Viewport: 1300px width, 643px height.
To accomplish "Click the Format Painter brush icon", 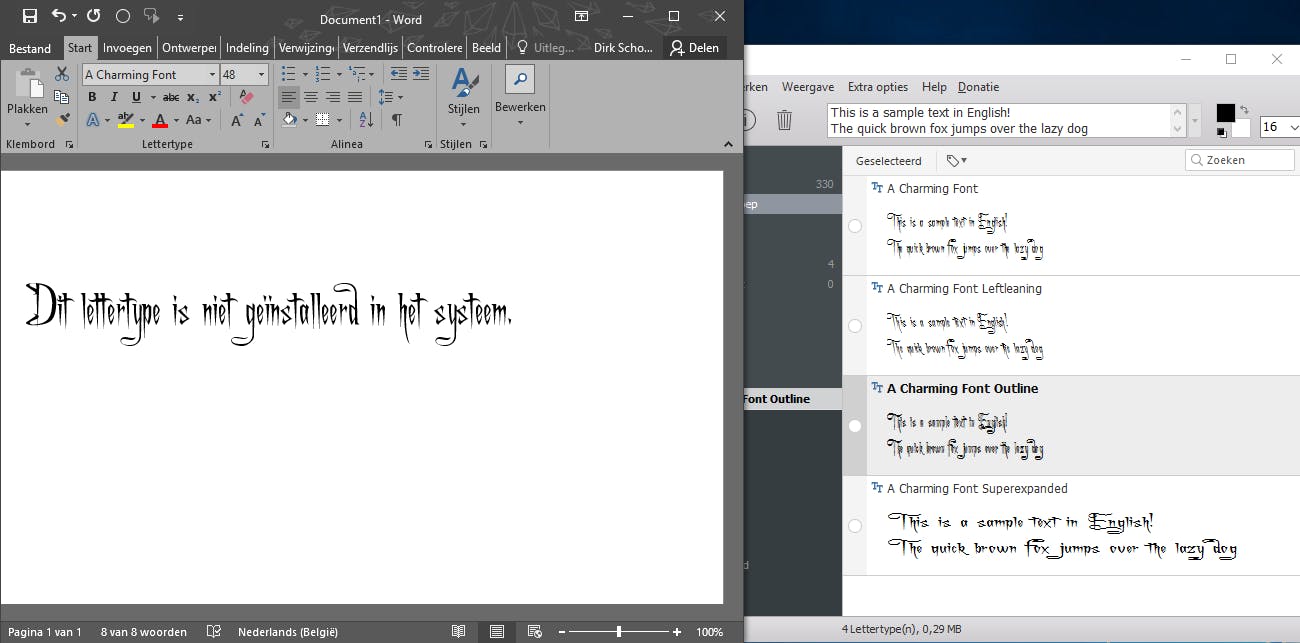I will [x=62, y=119].
